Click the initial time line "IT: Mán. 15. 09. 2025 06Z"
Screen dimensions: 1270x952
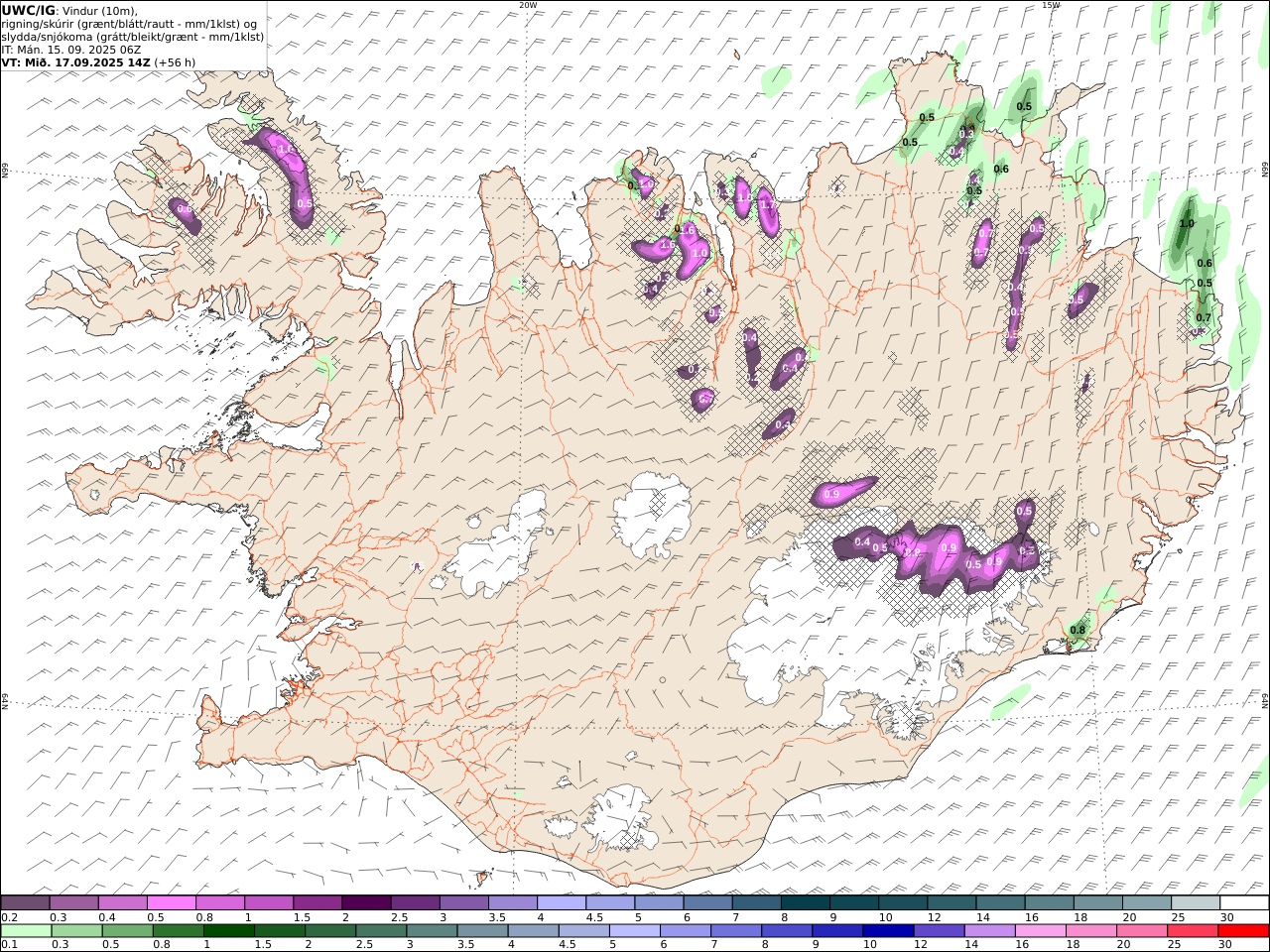pyautogui.click(x=71, y=49)
